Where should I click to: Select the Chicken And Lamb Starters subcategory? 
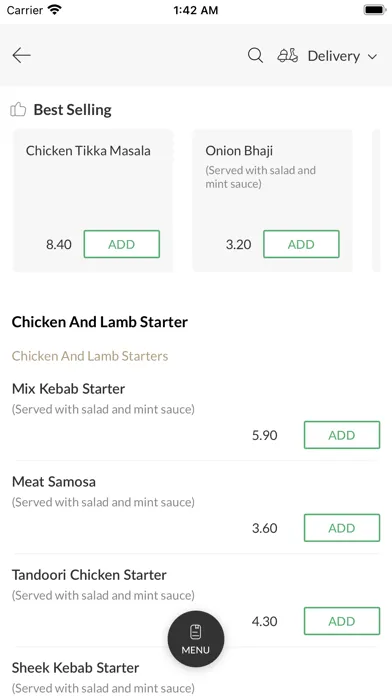click(x=90, y=356)
